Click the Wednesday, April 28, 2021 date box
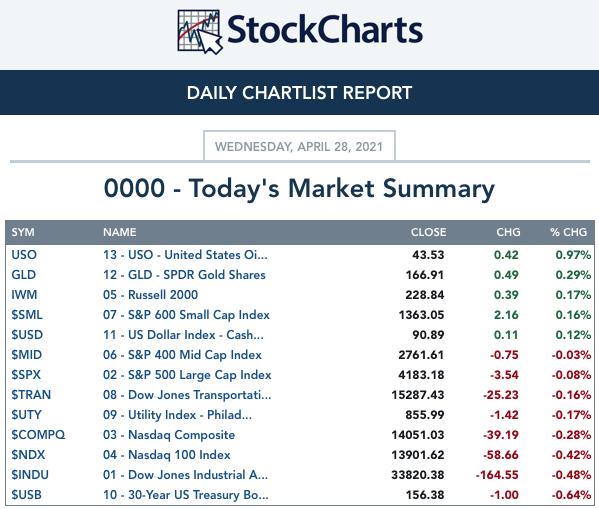Viewport: 599px width, 509px height. coord(299,146)
